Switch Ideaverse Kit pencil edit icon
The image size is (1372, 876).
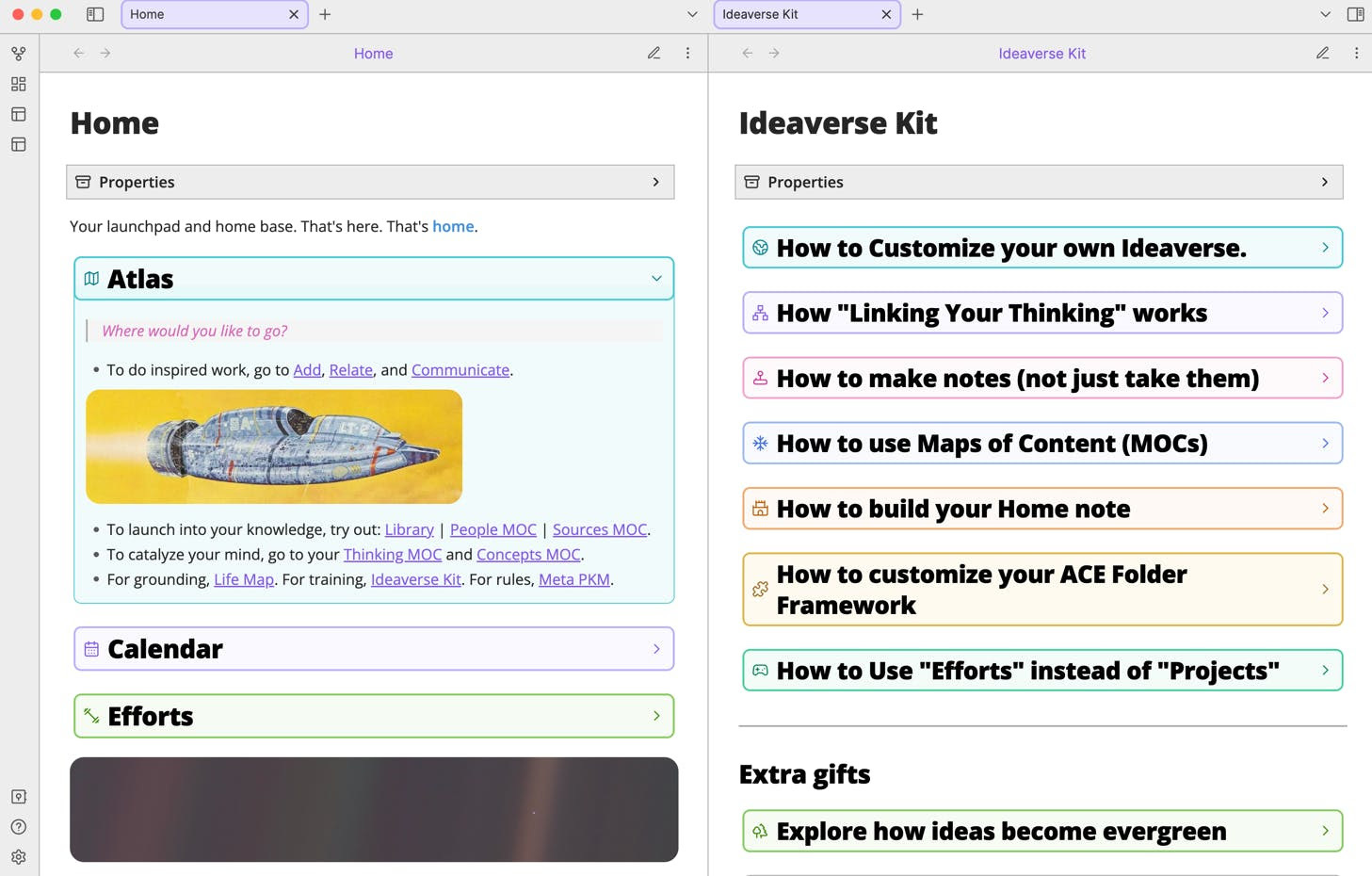tap(1322, 54)
